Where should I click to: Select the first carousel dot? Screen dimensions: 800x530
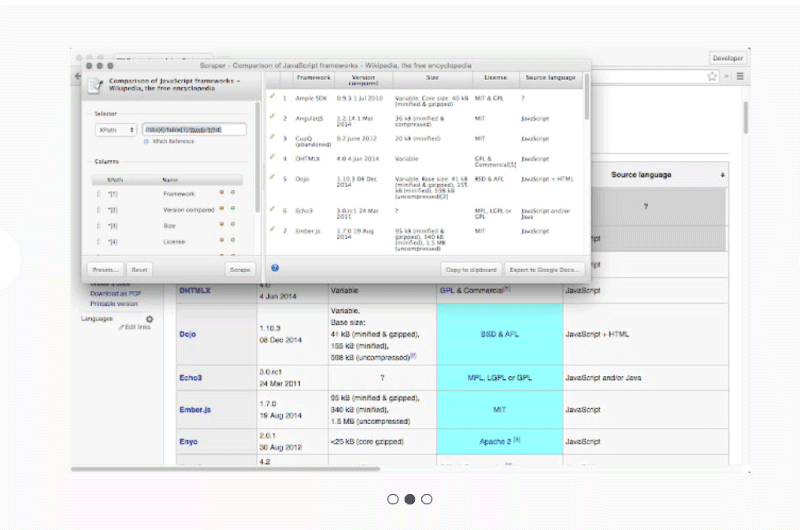[x=393, y=499]
